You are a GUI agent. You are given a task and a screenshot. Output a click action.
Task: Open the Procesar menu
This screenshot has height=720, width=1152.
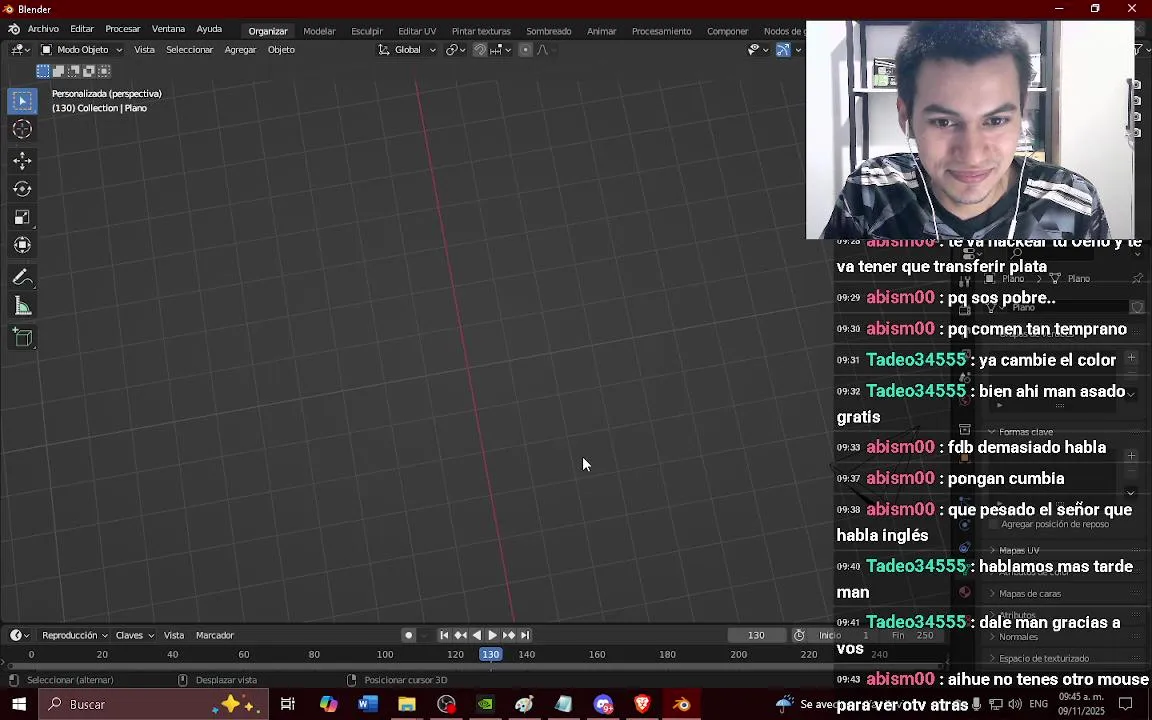(123, 29)
